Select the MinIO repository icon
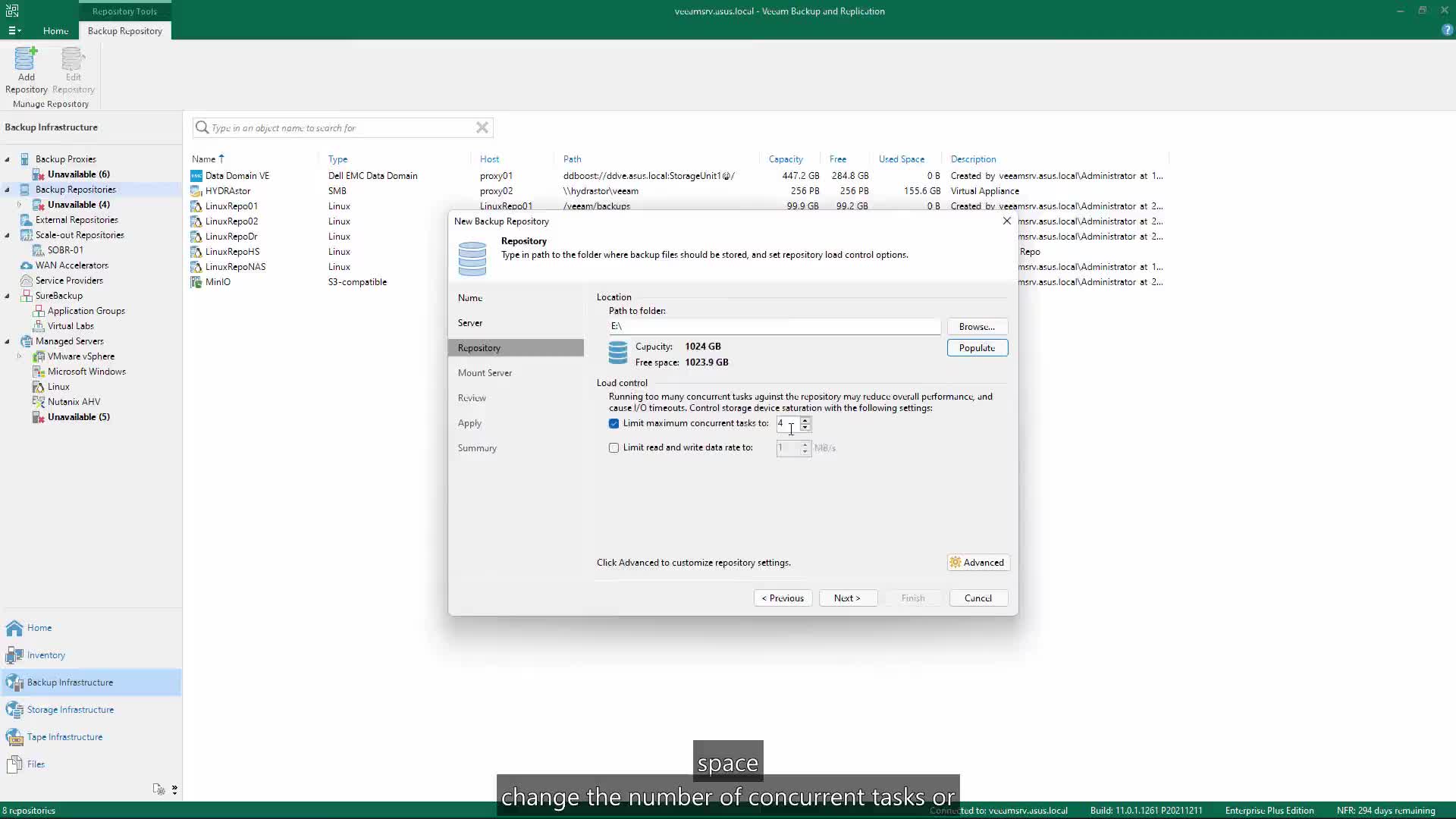Image resolution: width=1456 pixels, height=819 pixels. 196,282
